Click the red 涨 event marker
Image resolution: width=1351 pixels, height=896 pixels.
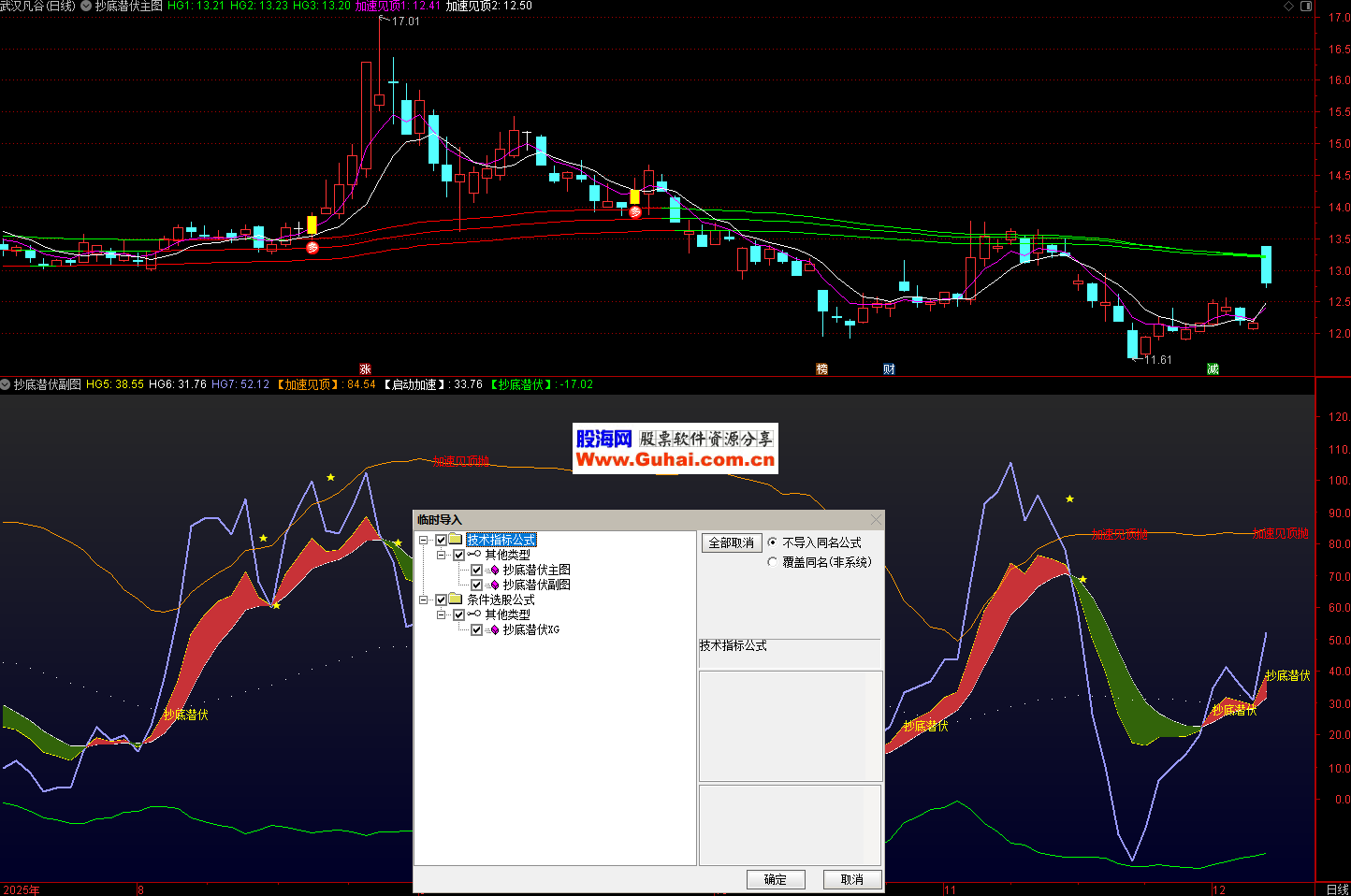(x=365, y=369)
